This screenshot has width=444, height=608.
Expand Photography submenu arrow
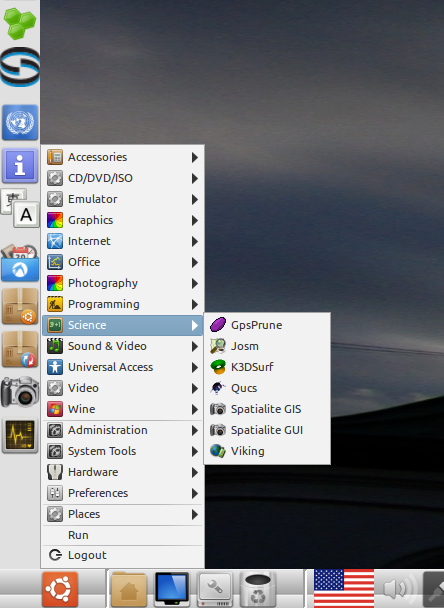pos(195,283)
